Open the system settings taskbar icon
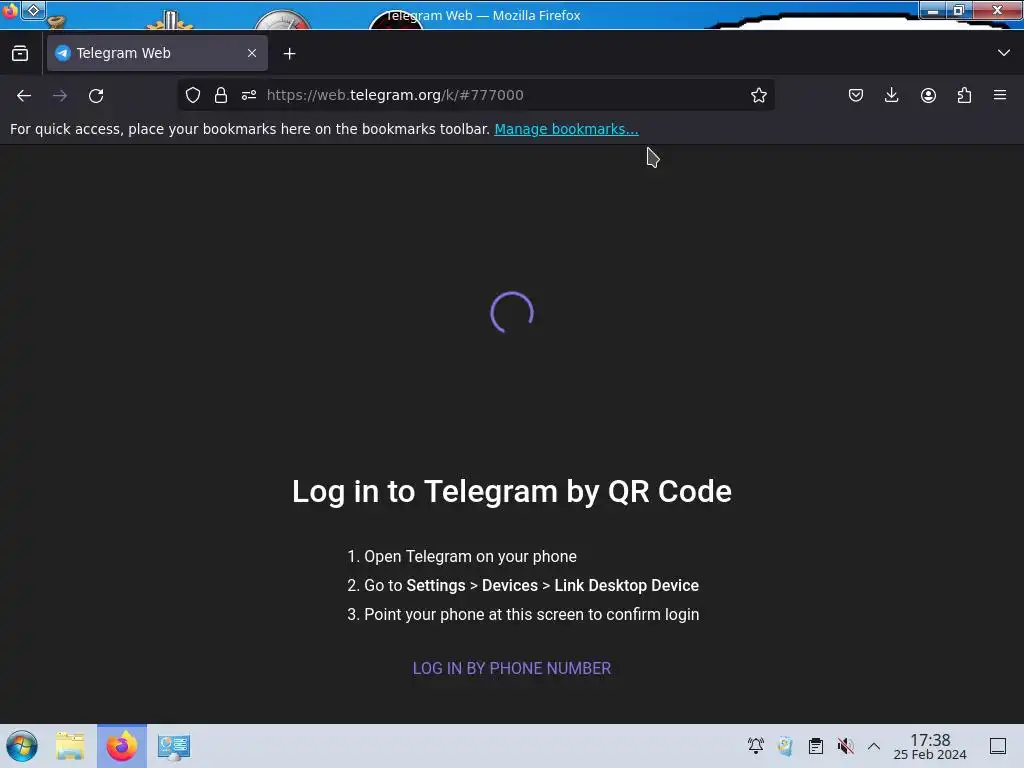The height and width of the screenshot is (768, 1024). coord(174,746)
